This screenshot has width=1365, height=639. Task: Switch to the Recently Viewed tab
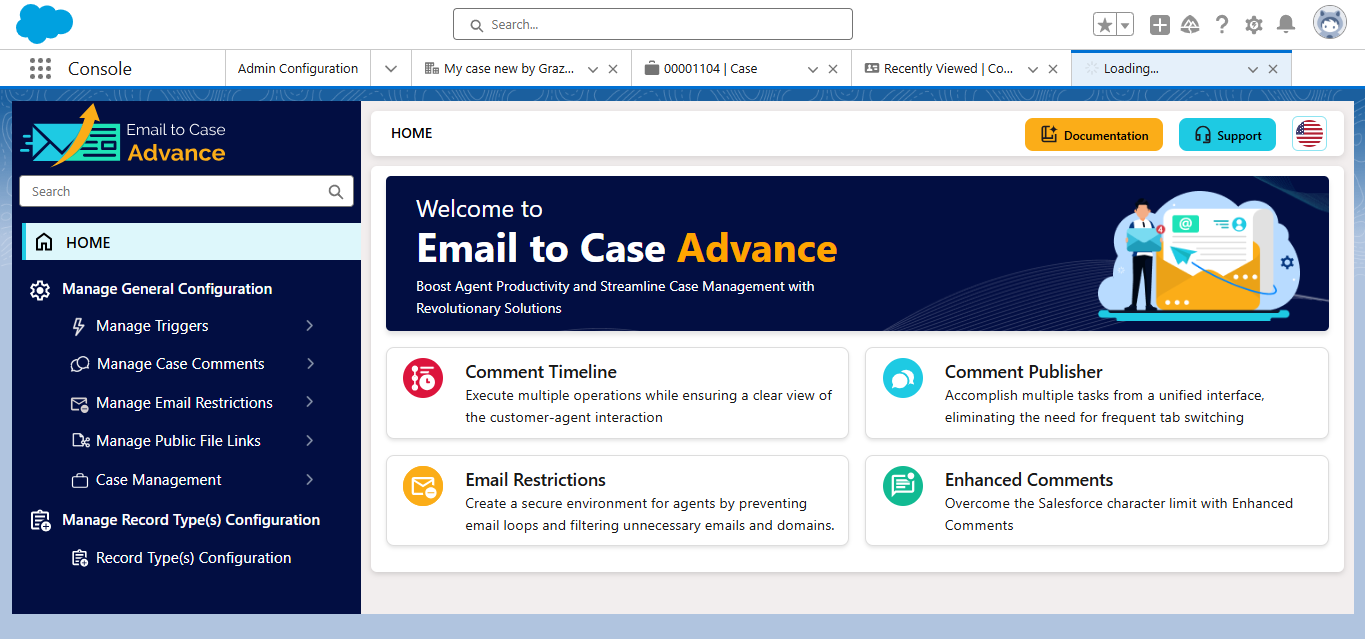pos(950,69)
